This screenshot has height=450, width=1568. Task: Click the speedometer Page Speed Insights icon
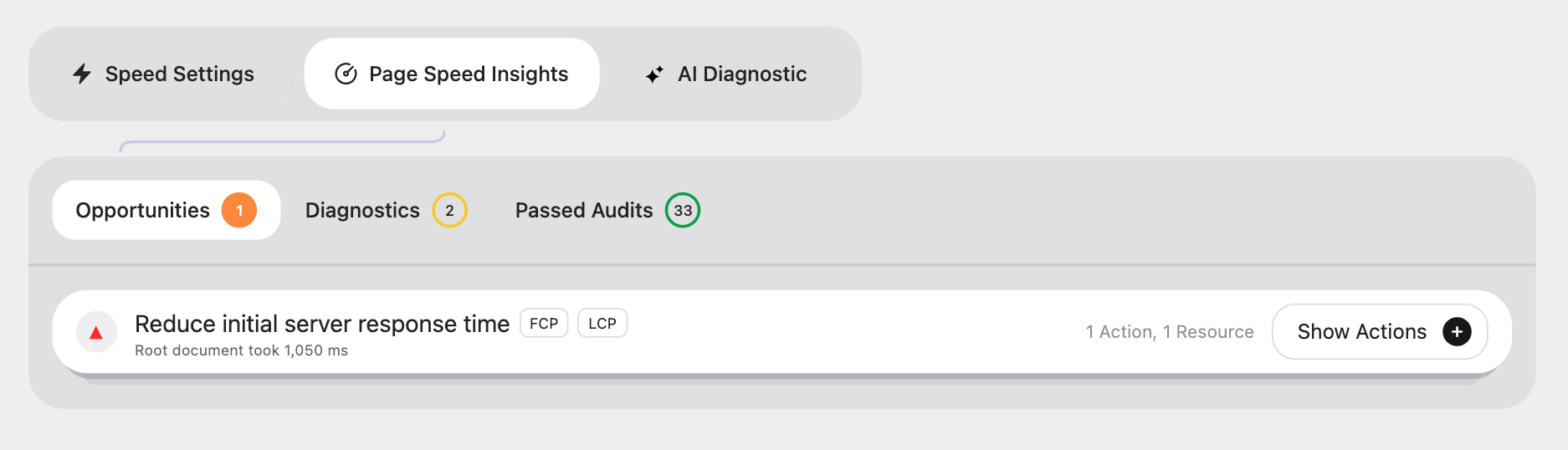click(x=346, y=74)
